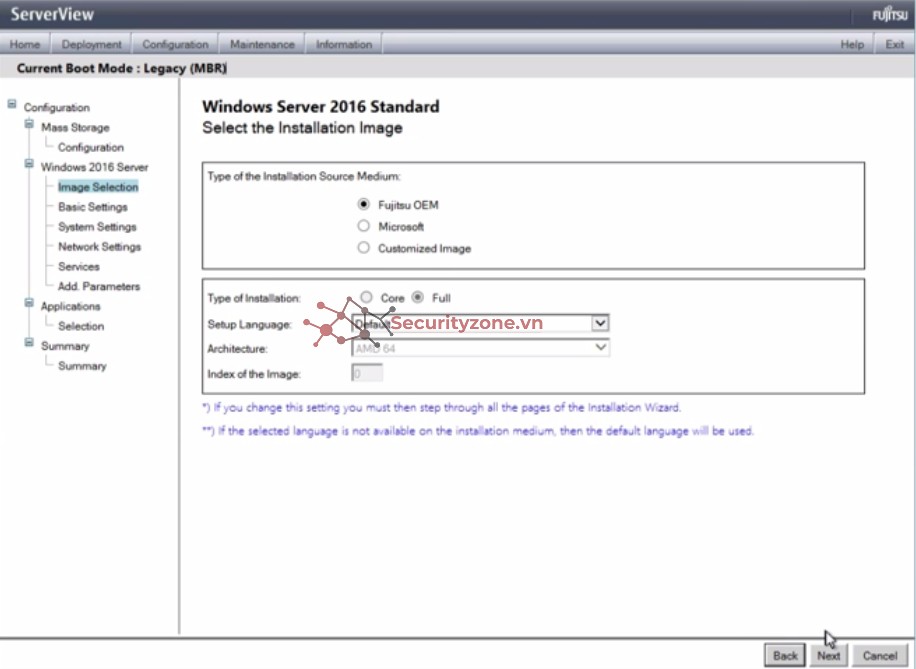
Task: Open the Configuration menu in the top bar
Action: [x=175, y=44]
